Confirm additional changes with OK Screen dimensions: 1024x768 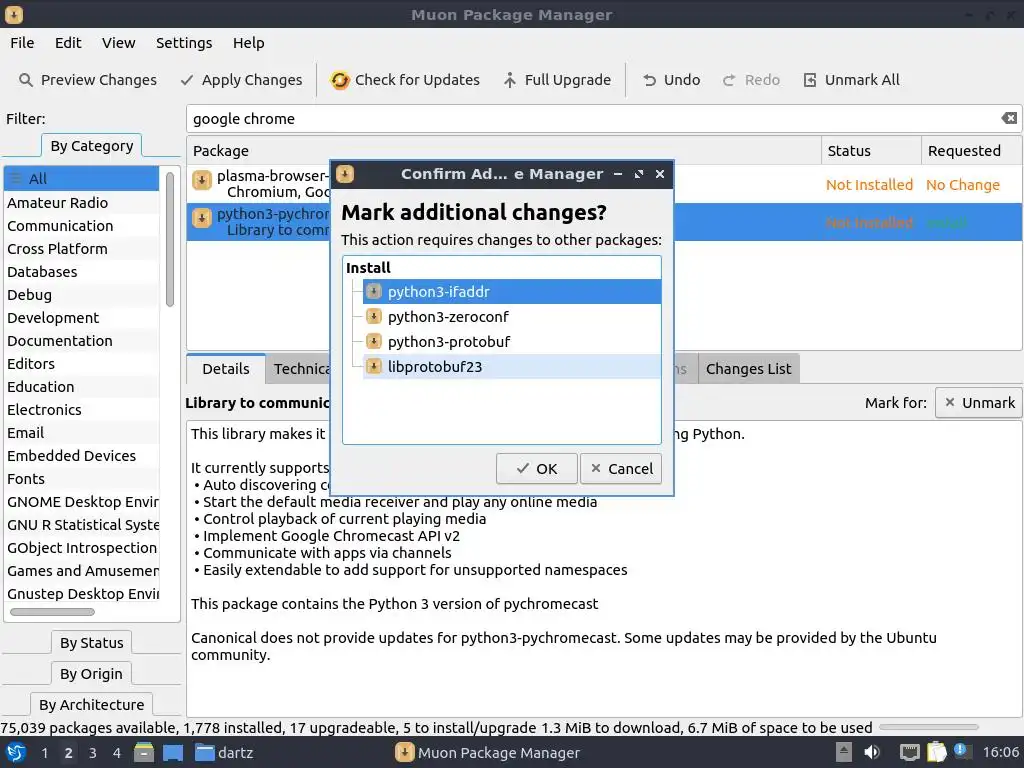tap(537, 469)
